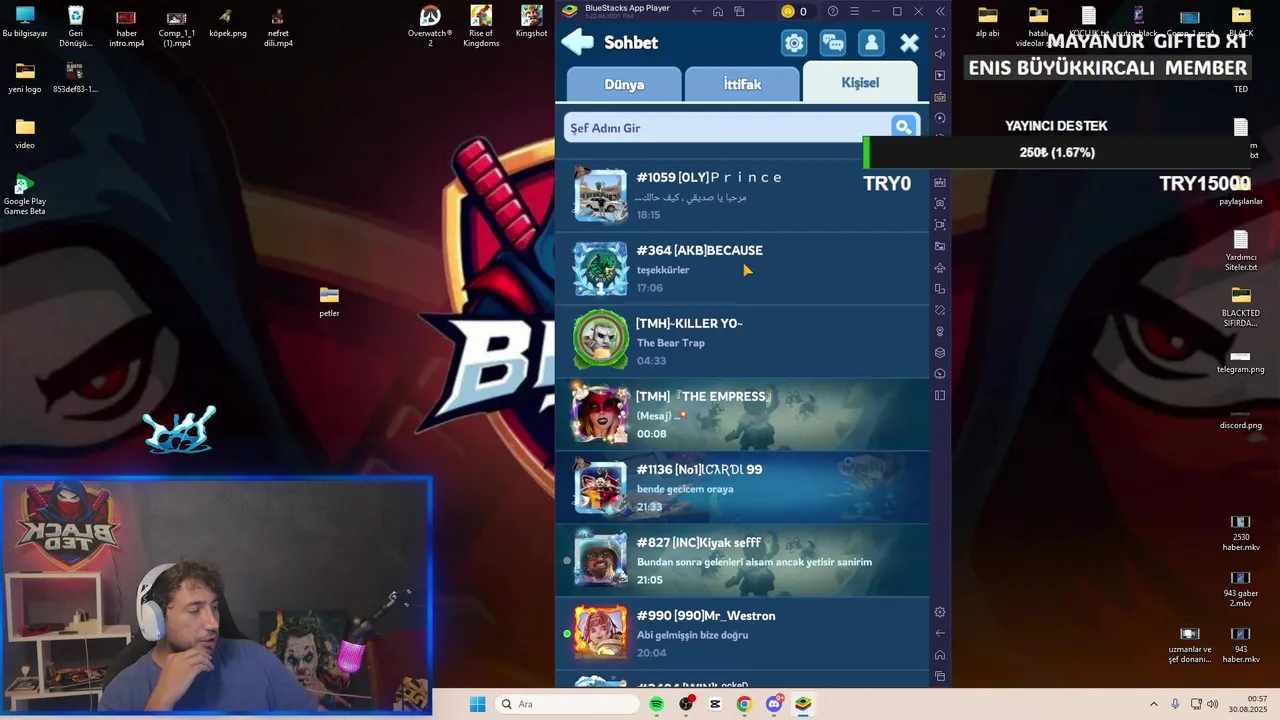1280x720 pixels.
Task: Click BlueStacks title bar back arrow
Action: (696, 11)
